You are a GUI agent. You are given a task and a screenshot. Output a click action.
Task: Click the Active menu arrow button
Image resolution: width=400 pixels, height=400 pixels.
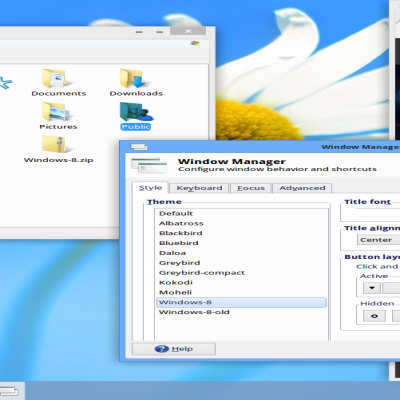pyautogui.click(x=372, y=288)
